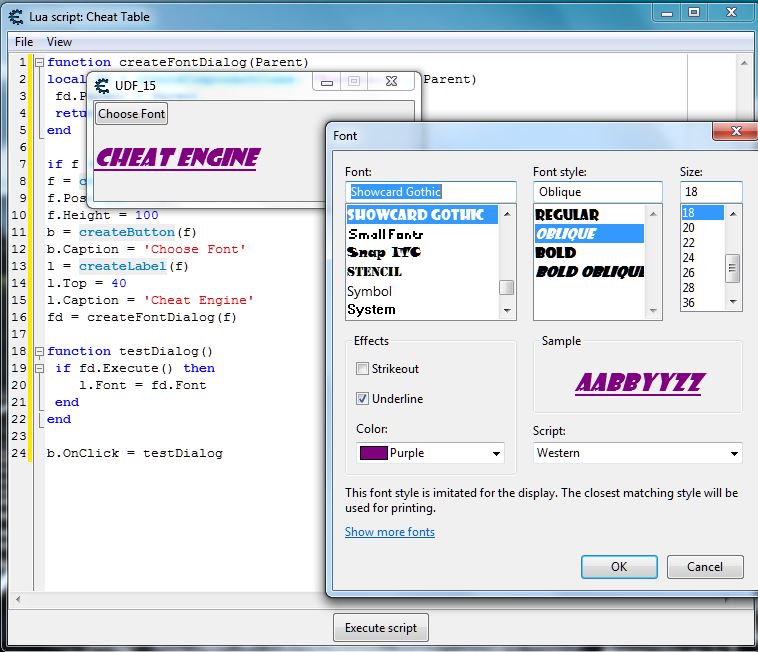Choose Bold font style
Image resolution: width=758 pixels, height=652 pixels.
click(589, 253)
